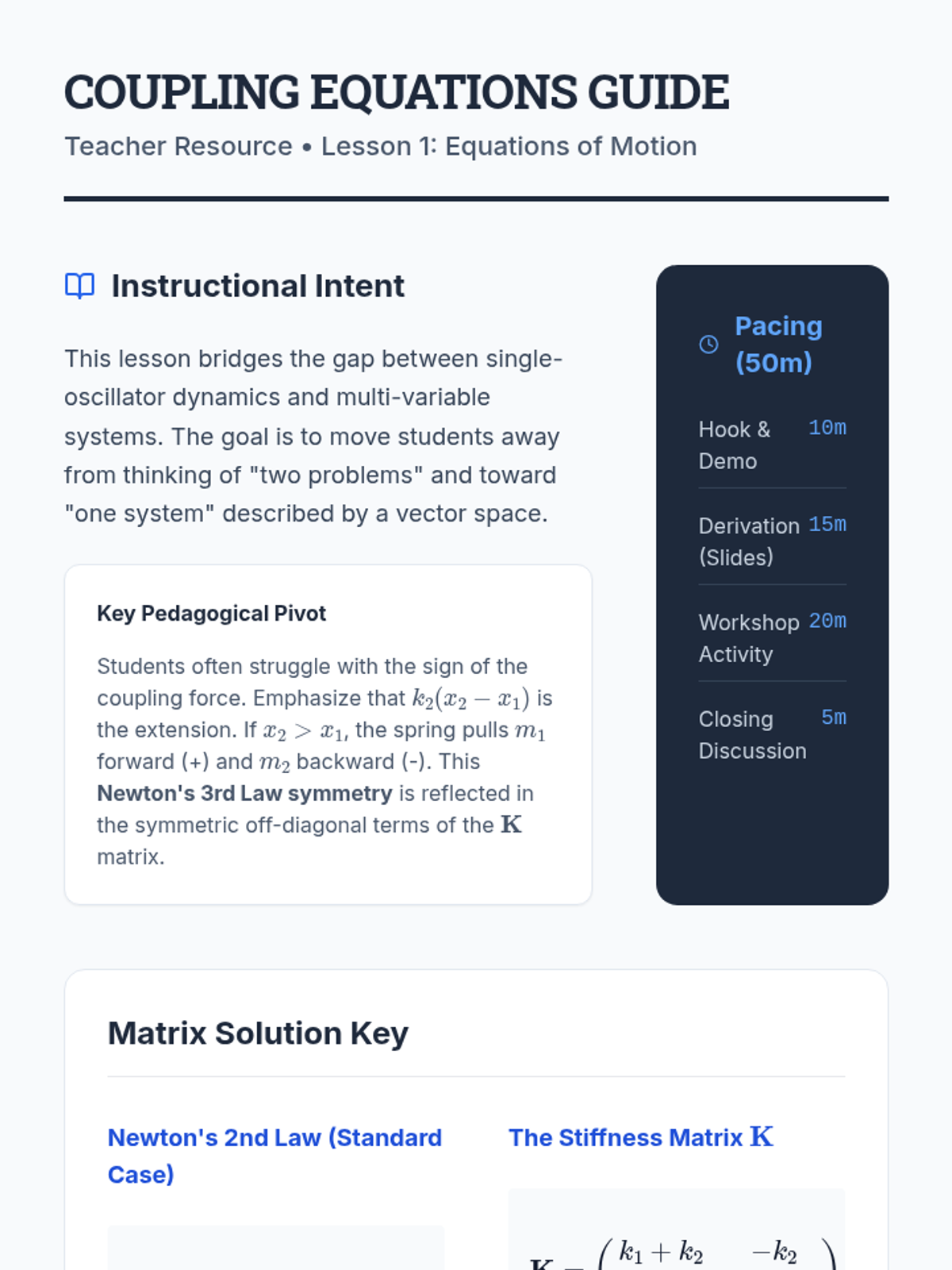Click the Newton's 2nd Law (Standard Case) heading

tap(274, 1156)
